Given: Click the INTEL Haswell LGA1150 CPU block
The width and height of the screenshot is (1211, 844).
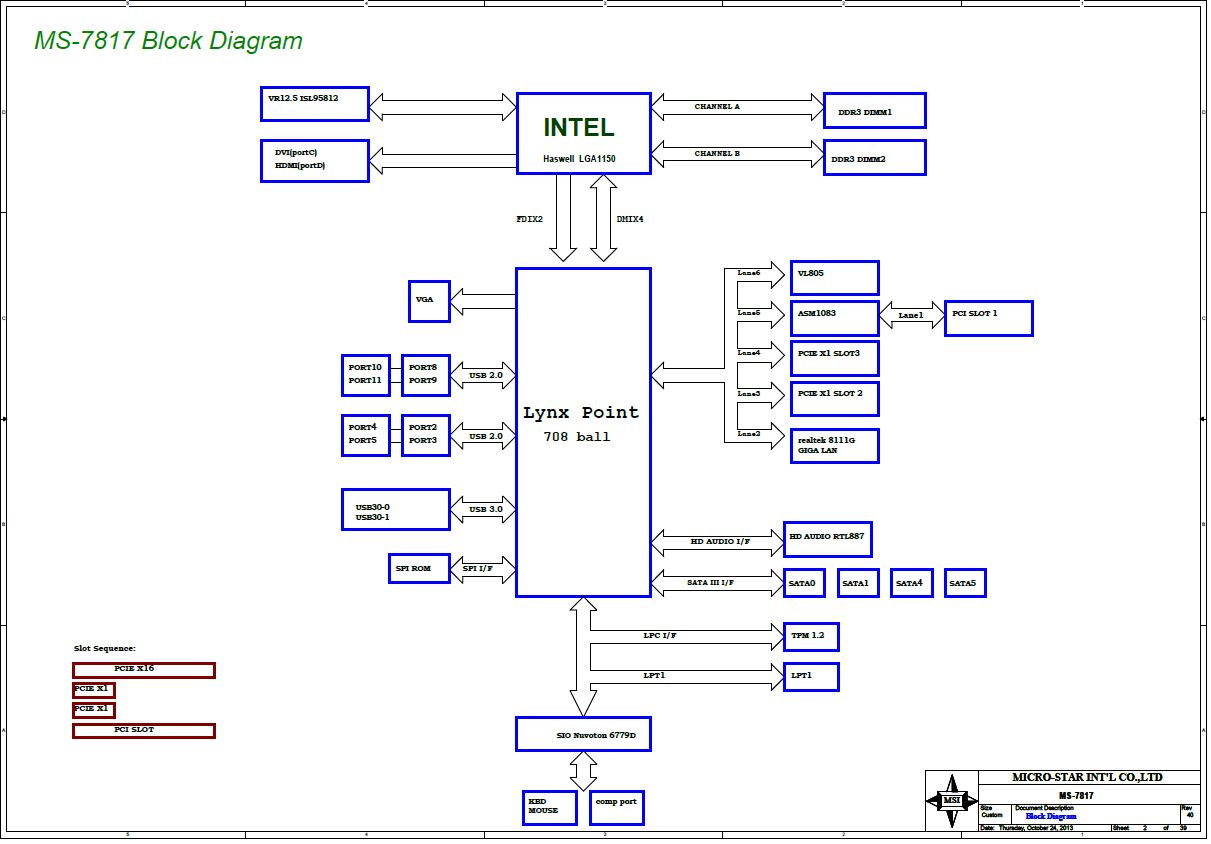Looking at the screenshot, I should 584,134.
